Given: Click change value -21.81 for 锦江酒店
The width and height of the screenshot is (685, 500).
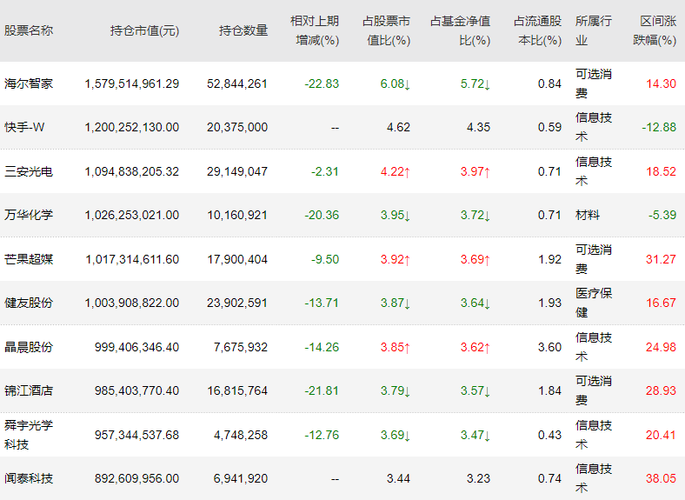Looking at the screenshot, I should click(x=322, y=390).
